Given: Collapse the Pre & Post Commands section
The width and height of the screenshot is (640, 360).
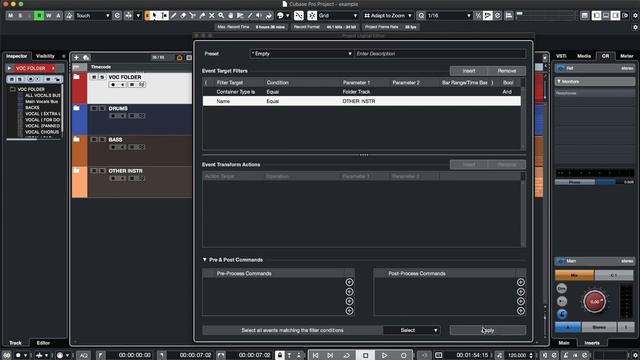Looking at the screenshot, I should pyautogui.click(x=205, y=260).
